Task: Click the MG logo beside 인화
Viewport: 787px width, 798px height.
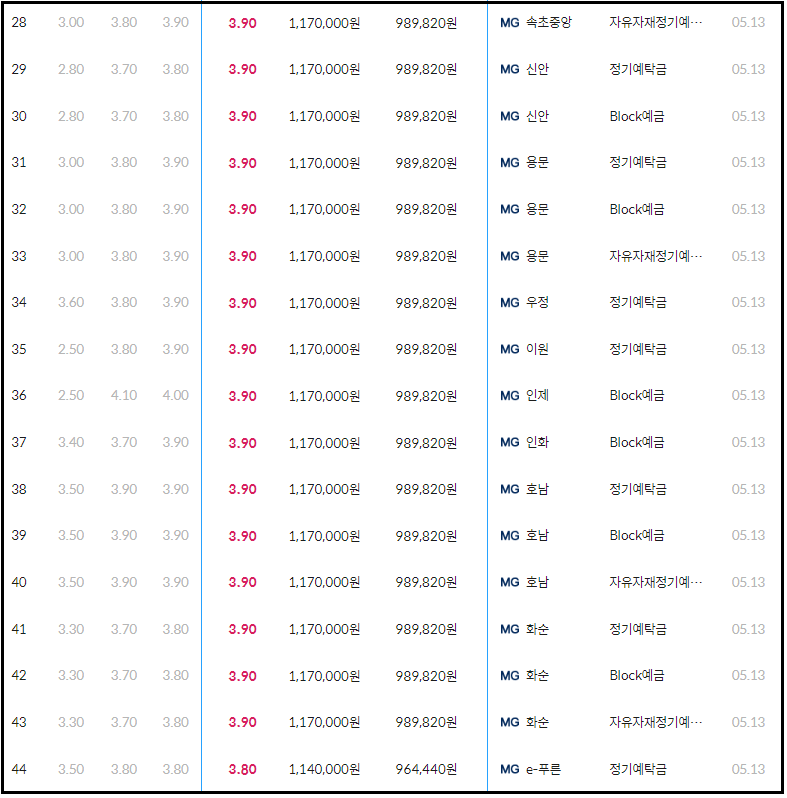Action: coord(510,442)
